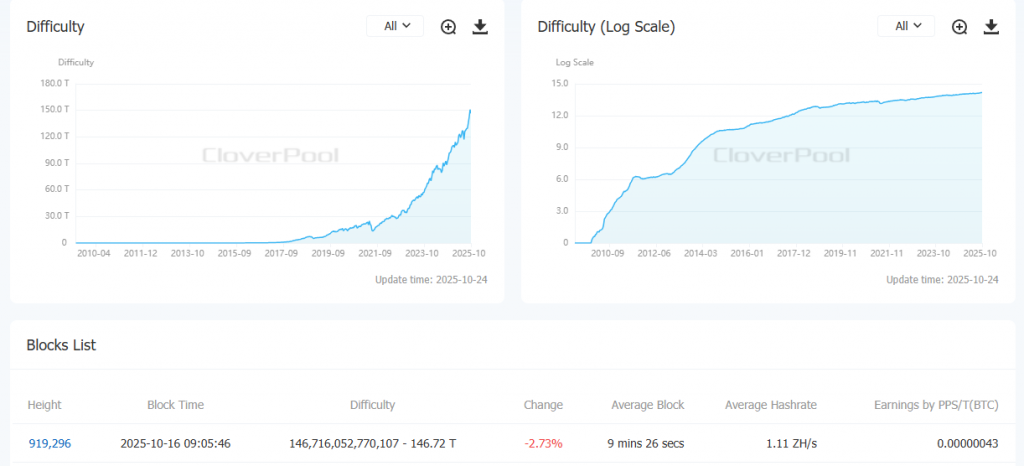The height and width of the screenshot is (466, 1024).
Task: Zoom into the Difficulty Log Scale chart
Action: pos(959,27)
